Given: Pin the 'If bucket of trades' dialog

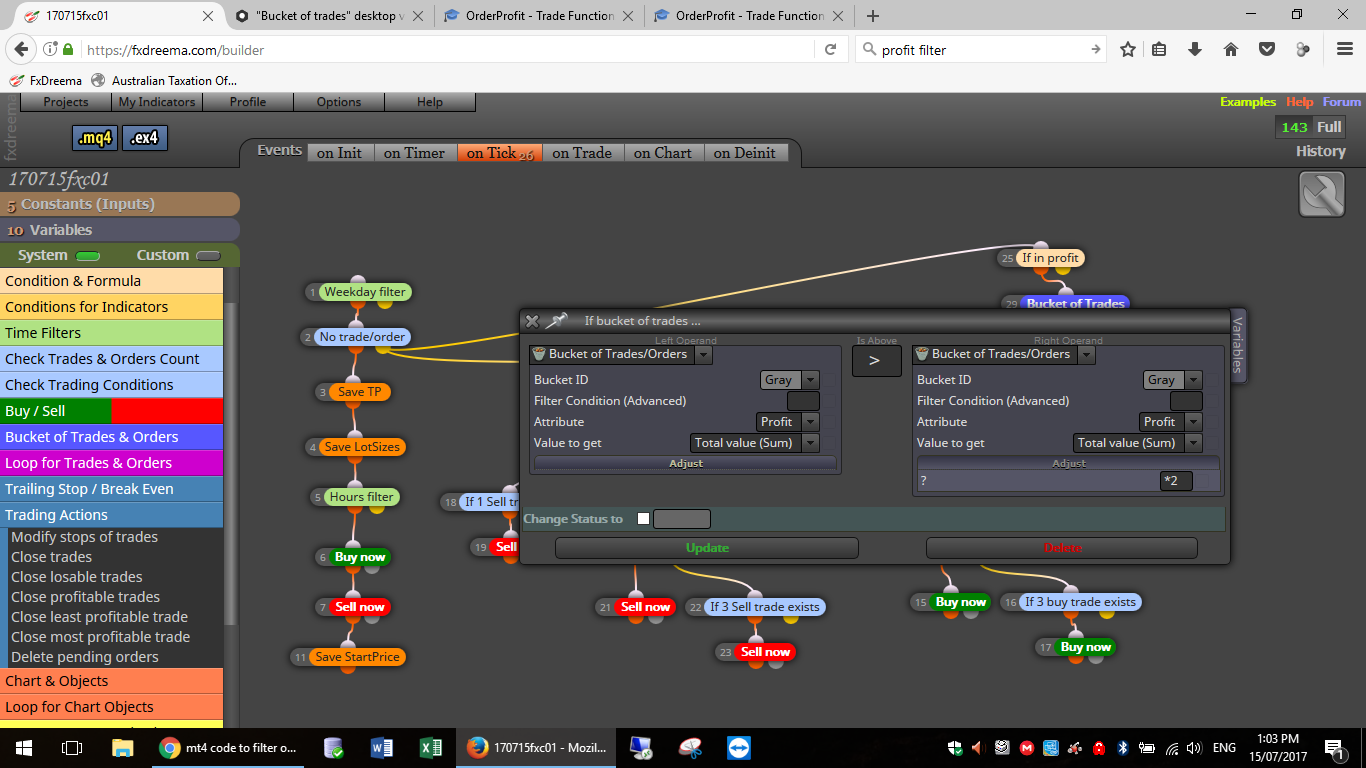Looking at the screenshot, I should 556,321.
